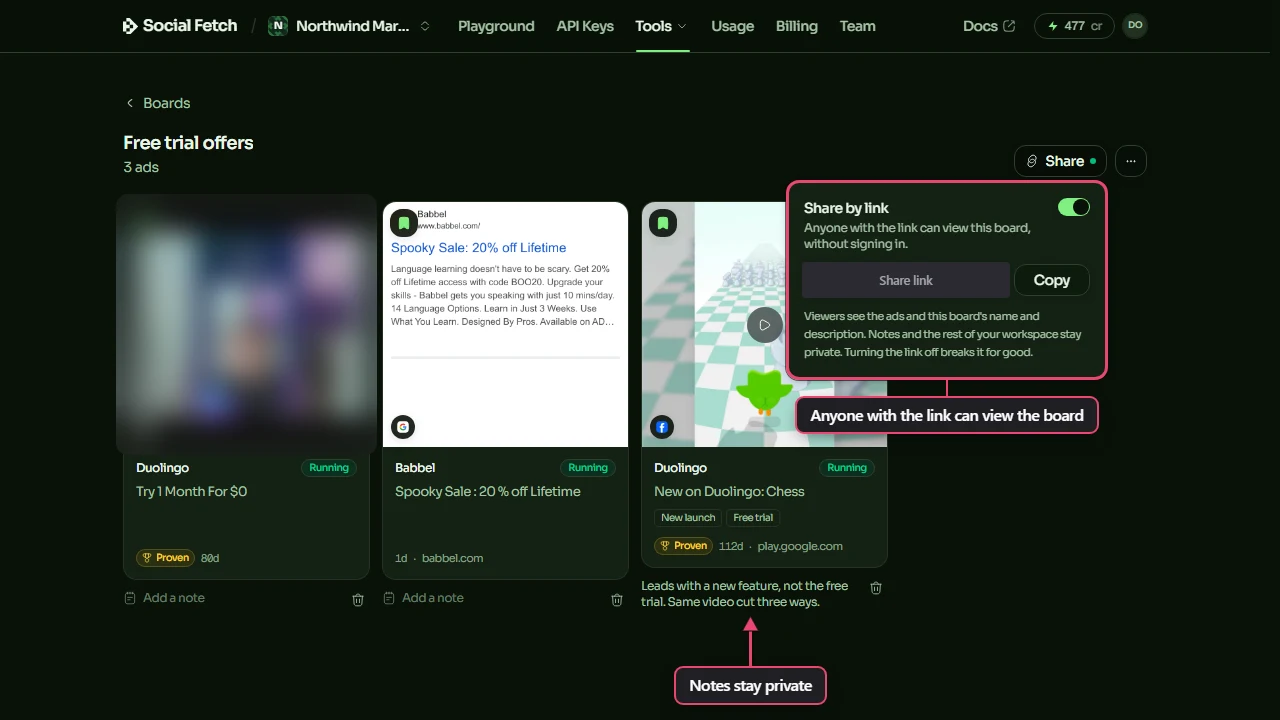Click the Share button

click(x=1060, y=161)
